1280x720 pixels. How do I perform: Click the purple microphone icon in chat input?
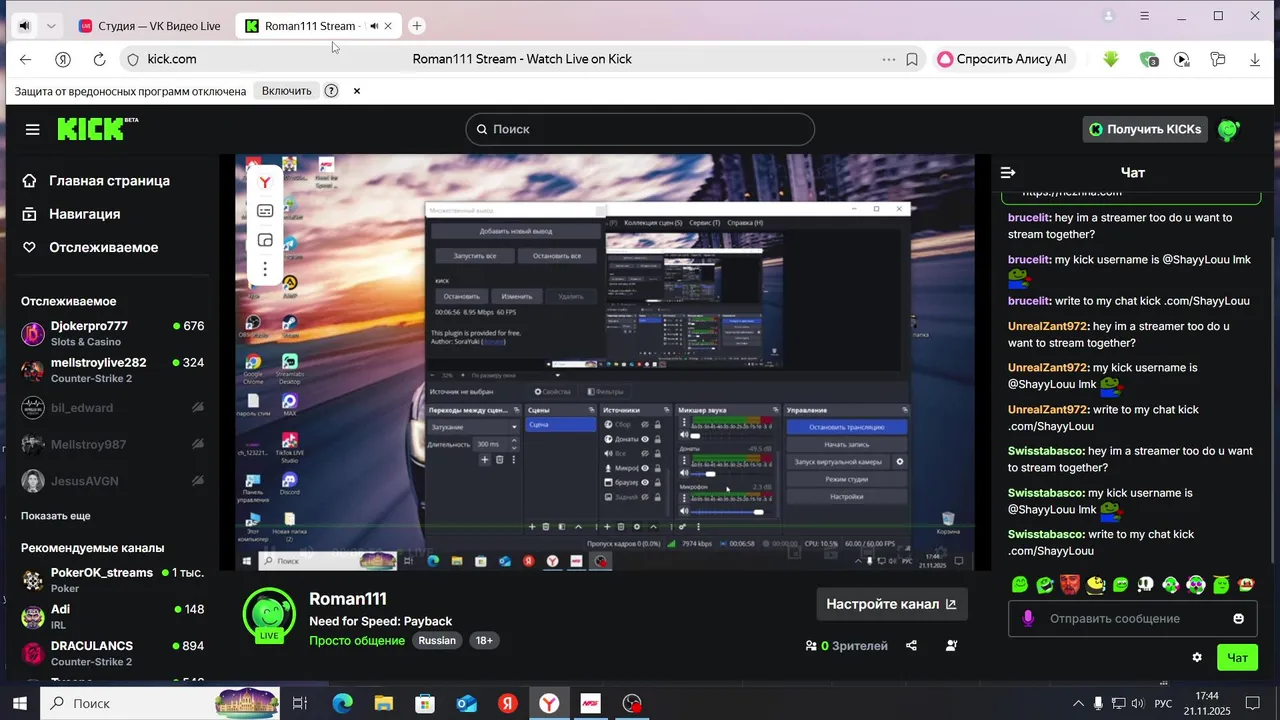[x=1028, y=619]
